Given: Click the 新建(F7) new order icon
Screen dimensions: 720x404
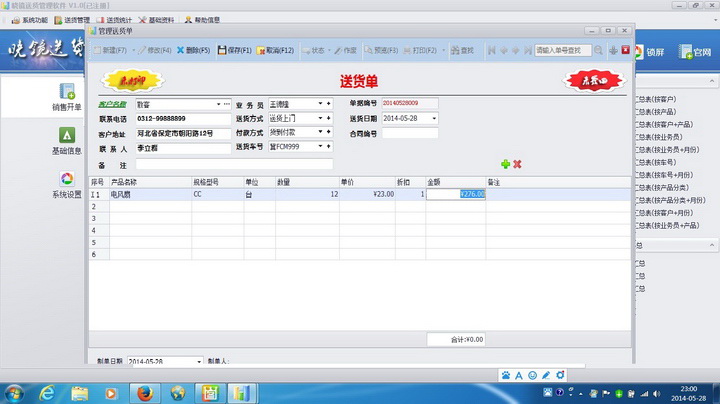Looking at the screenshot, I should click(97, 50).
